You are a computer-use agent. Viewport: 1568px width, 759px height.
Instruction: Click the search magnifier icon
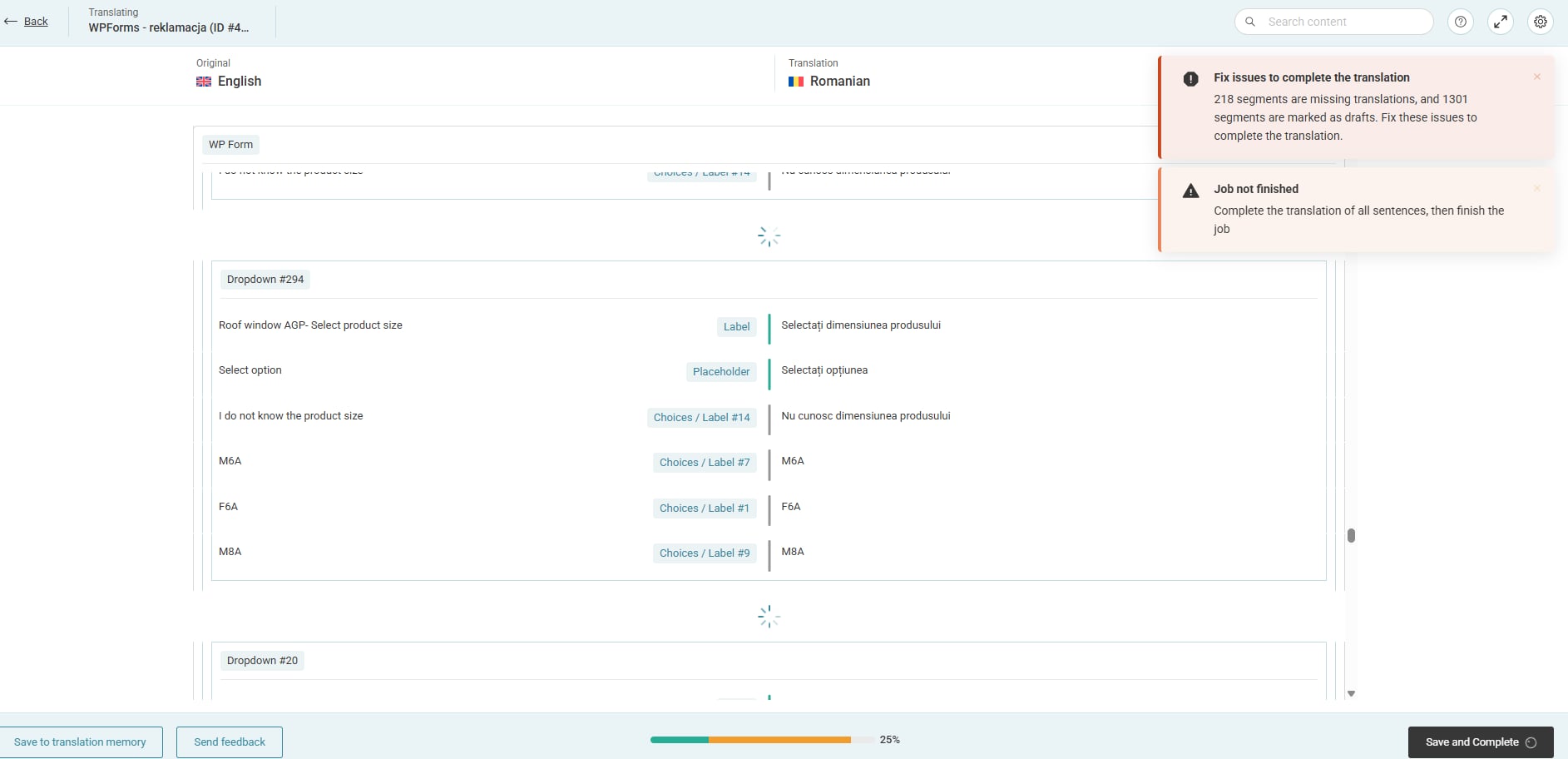1250,22
